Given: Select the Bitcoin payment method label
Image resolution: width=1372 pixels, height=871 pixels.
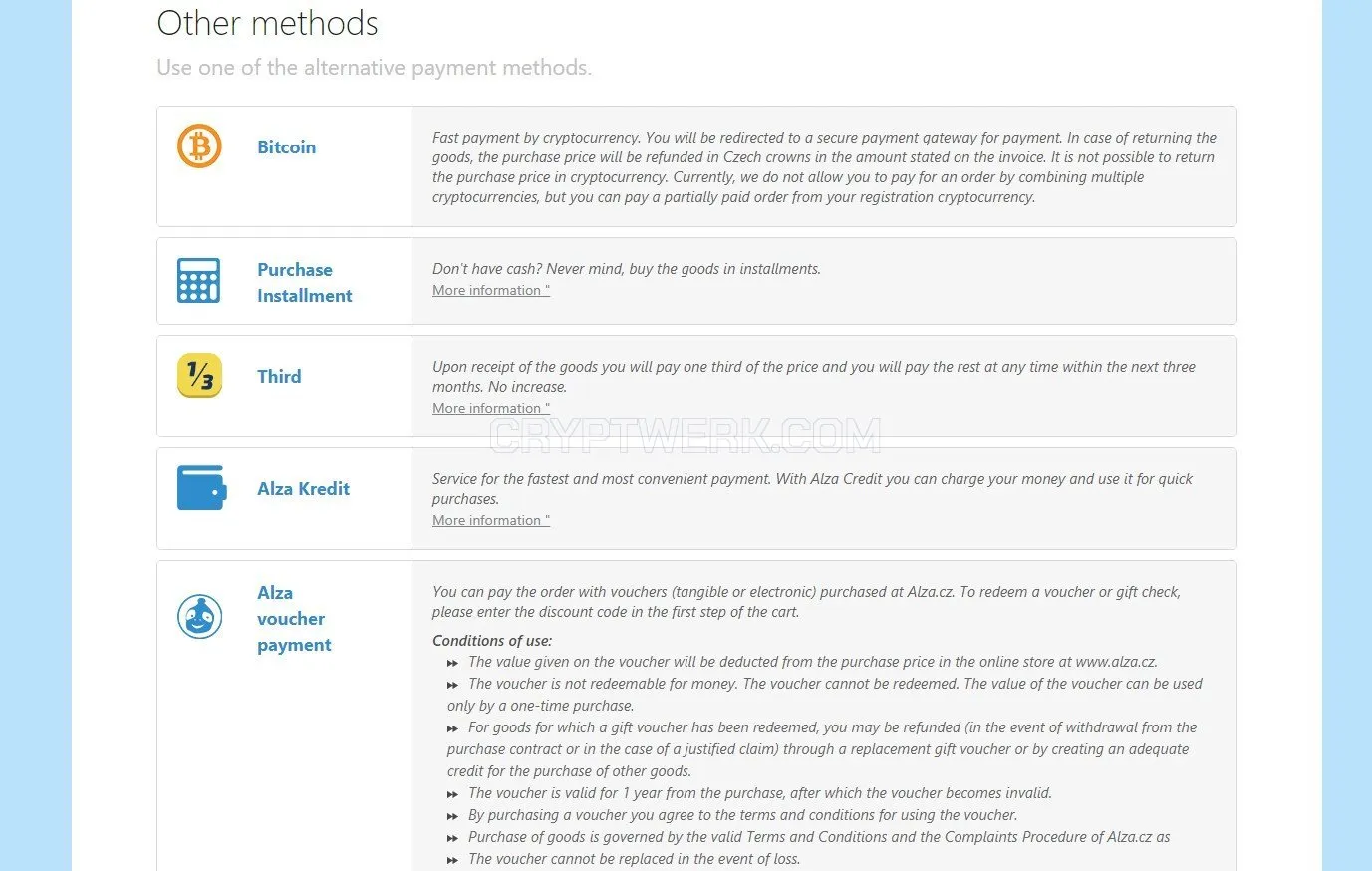Looking at the screenshot, I should pyautogui.click(x=286, y=147).
